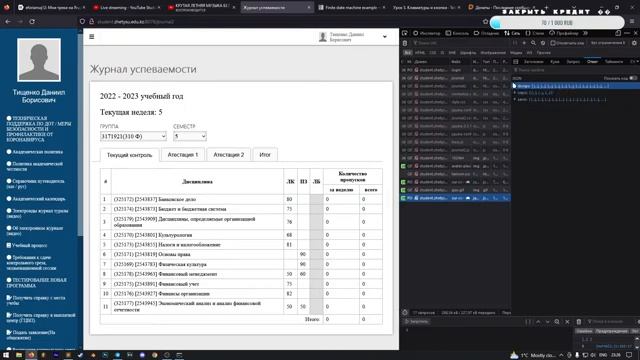Click the responsive design mode icon
Viewport: 640px width, 360px height.
tap(618, 33)
